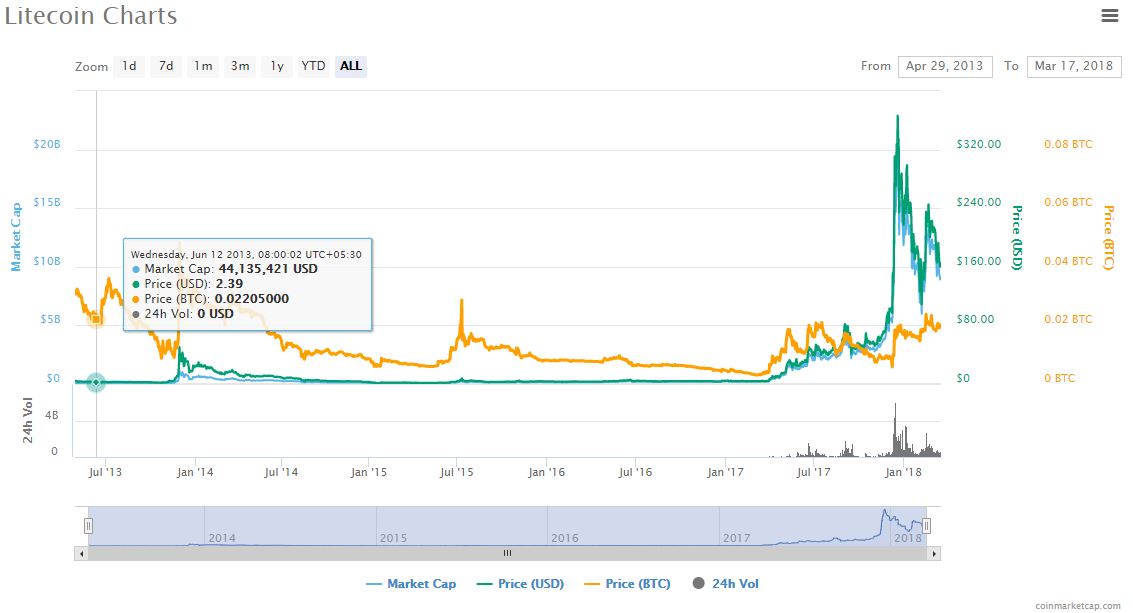Viewport: 1133px width, 613px height.
Task: Set zoom to 7d
Action: (166, 66)
